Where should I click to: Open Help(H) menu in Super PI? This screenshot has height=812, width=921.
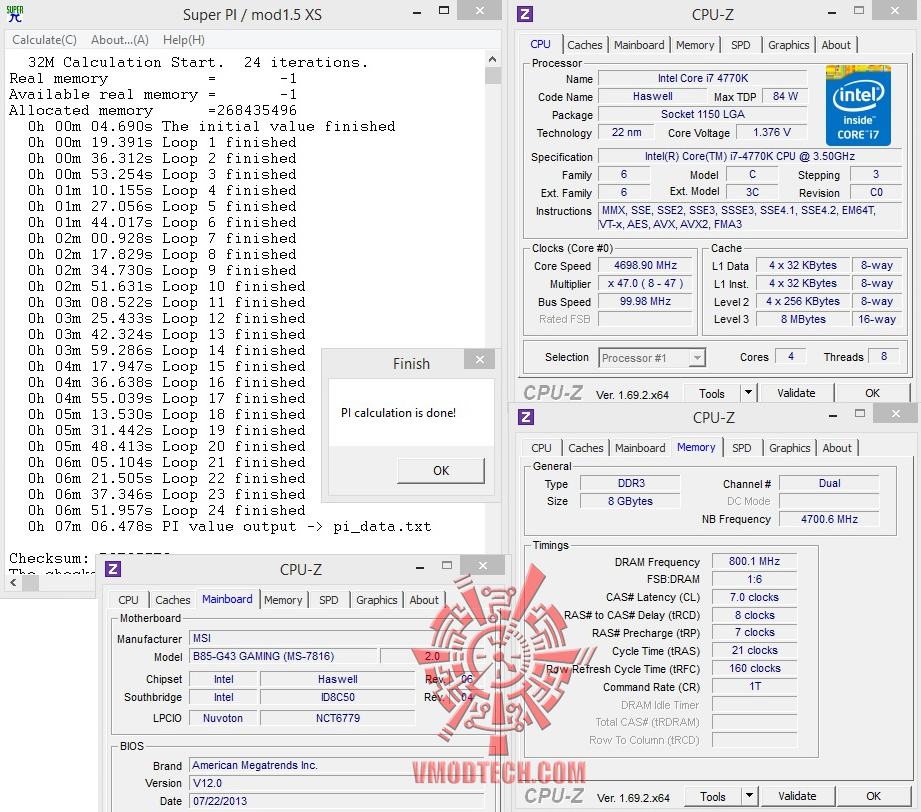click(x=184, y=40)
